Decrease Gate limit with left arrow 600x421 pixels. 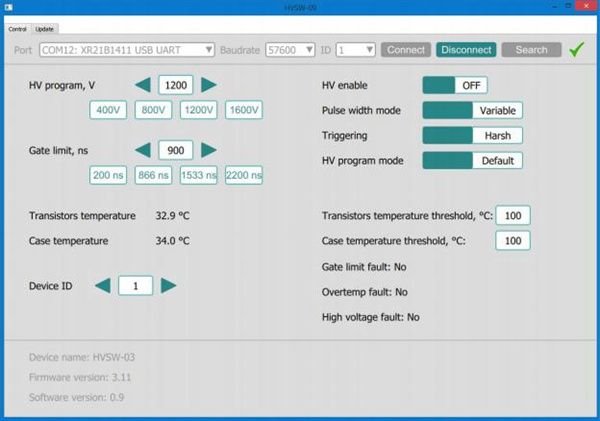click(x=143, y=150)
